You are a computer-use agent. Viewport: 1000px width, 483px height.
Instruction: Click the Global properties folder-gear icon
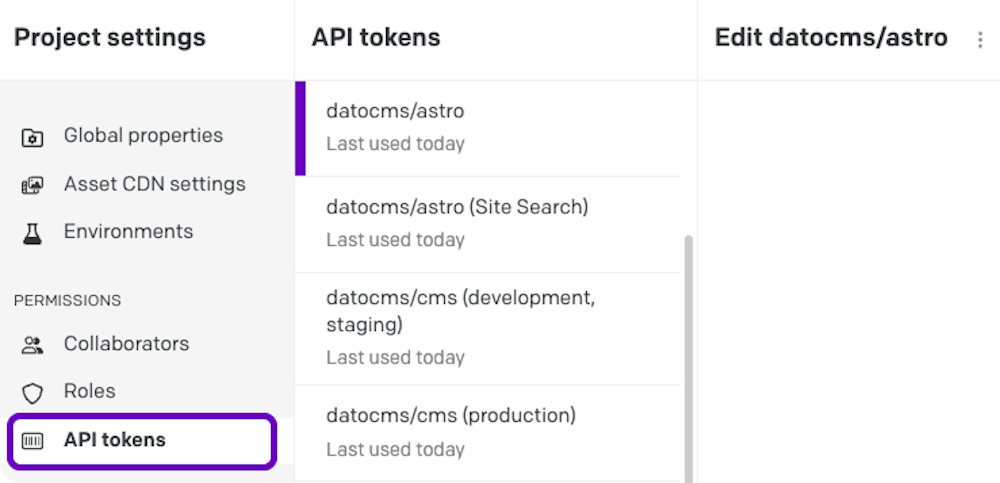click(33, 137)
